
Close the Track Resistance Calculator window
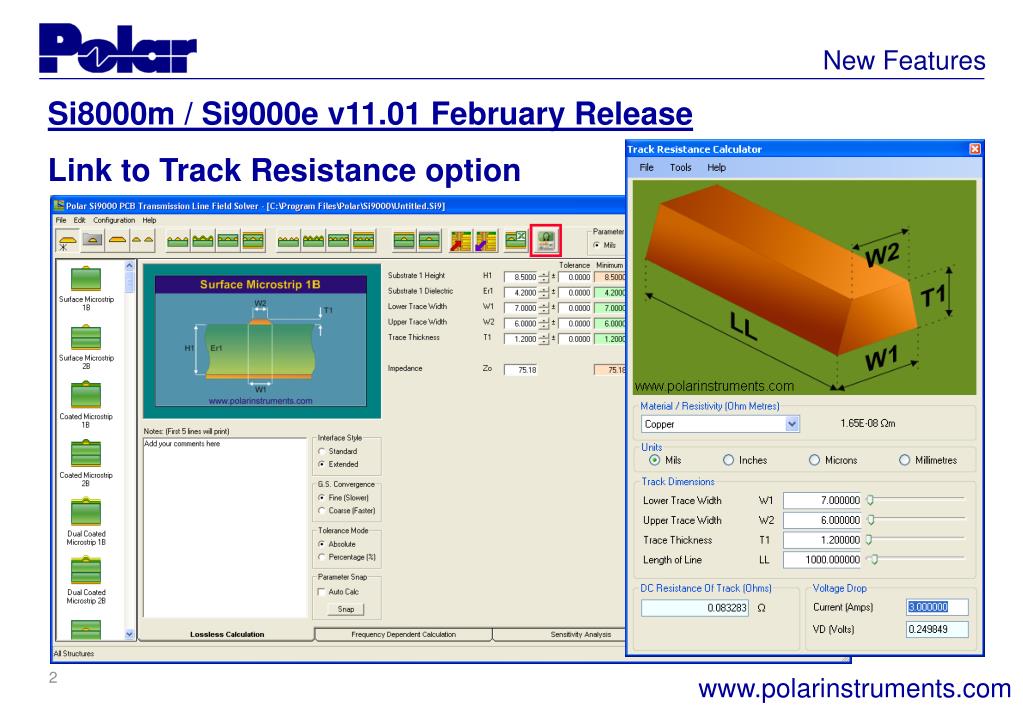[x=975, y=149]
